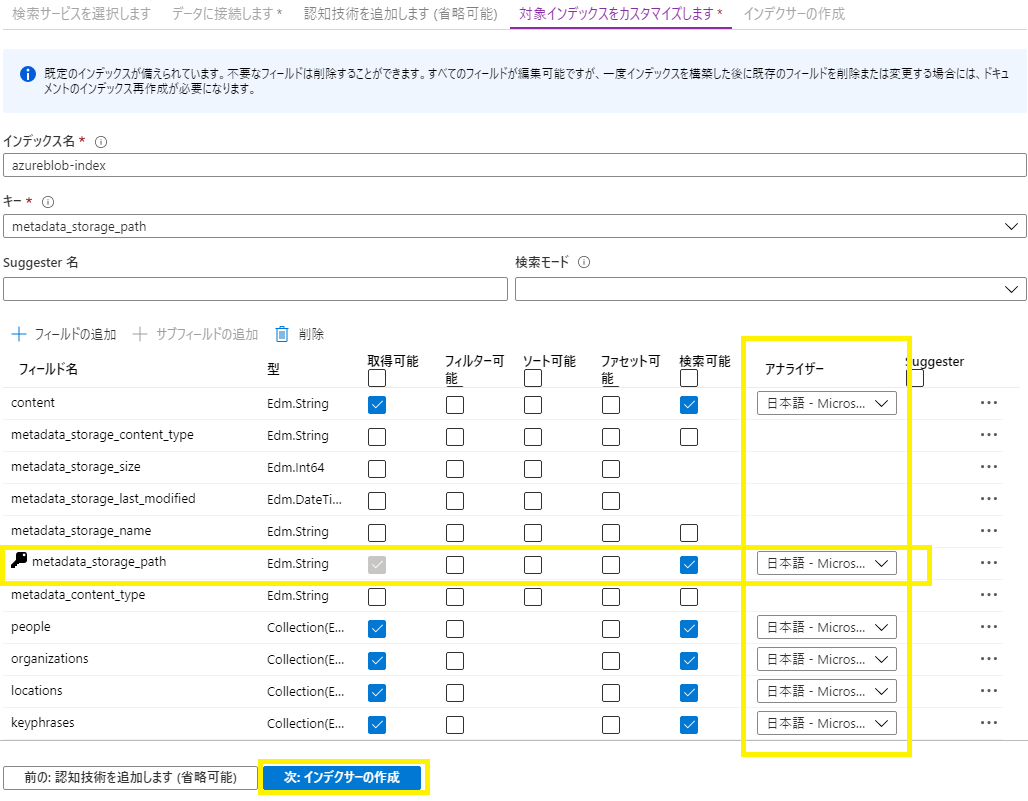Enable ファセット可能 for the people field
This screenshot has height=801, width=1028.
pos(611,629)
